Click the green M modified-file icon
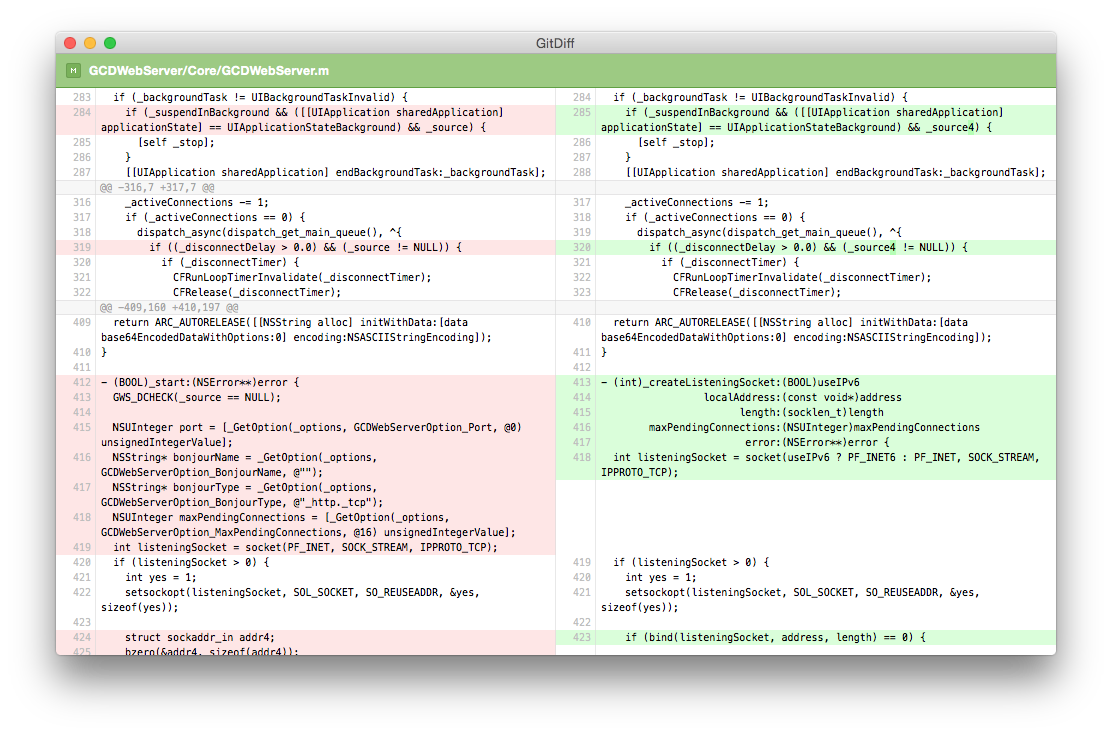The height and width of the screenshot is (735, 1112). [x=73, y=71]
